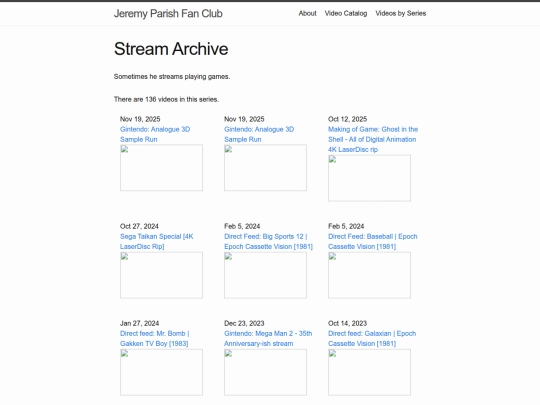Click 'Sometimes he streams playing games.' text
The width and height of the screenshot is (540, 405).
[172, 76]
